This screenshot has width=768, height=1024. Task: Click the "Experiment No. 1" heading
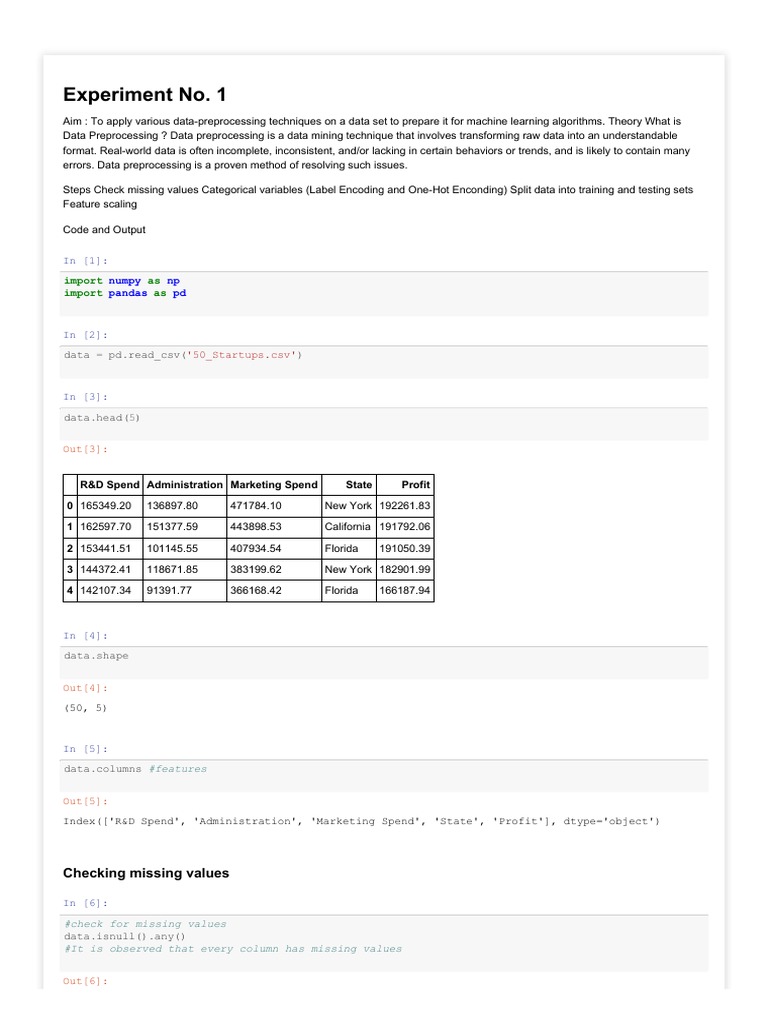tap(145, 95)
